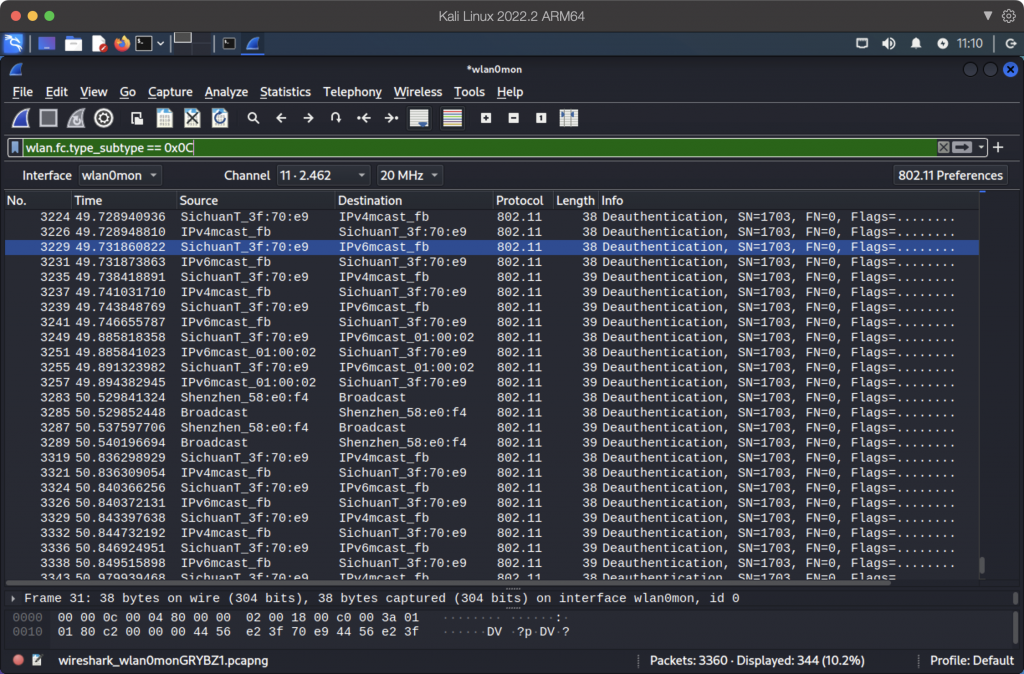Select packet number 3283 row
1024x674 pixels.
tap(491, 398)
